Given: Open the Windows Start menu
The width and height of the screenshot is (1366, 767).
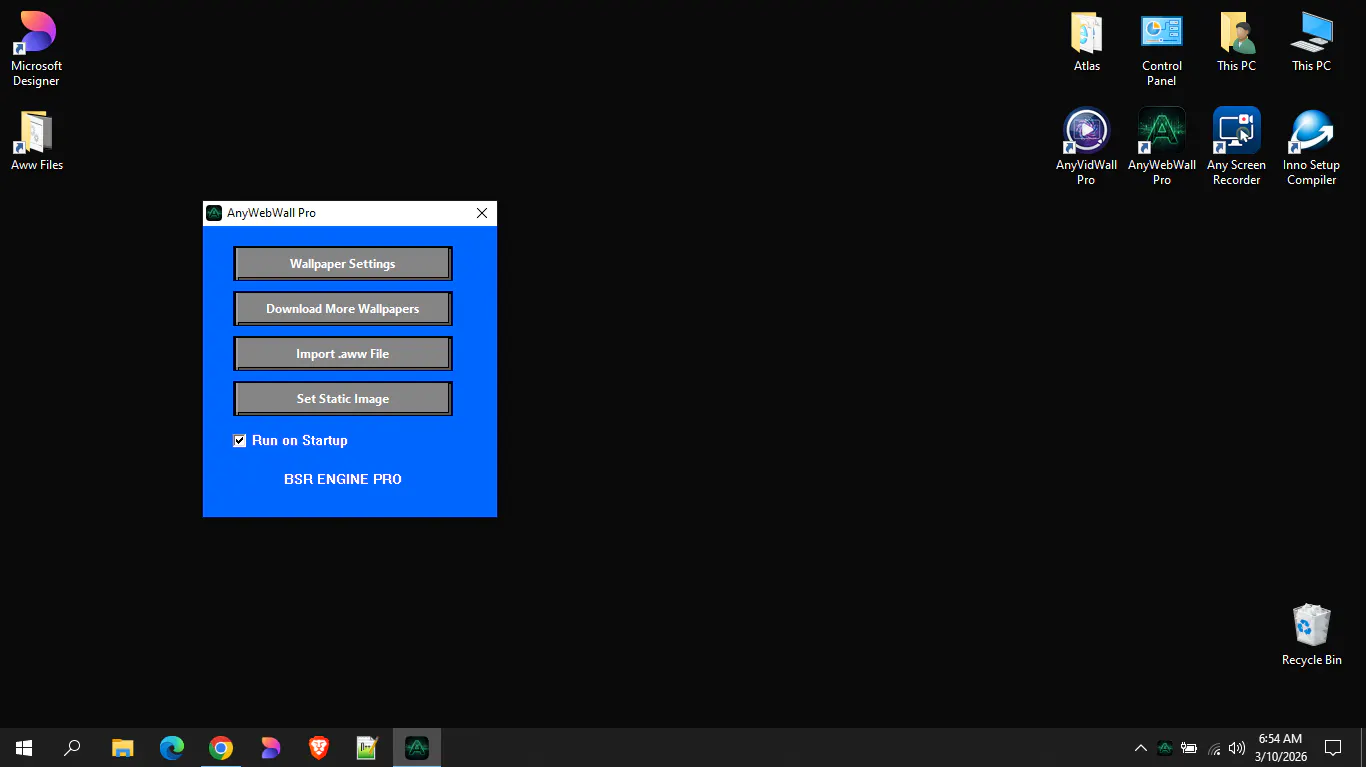Looking at the screenshot, I should click(x=24, y=748).
